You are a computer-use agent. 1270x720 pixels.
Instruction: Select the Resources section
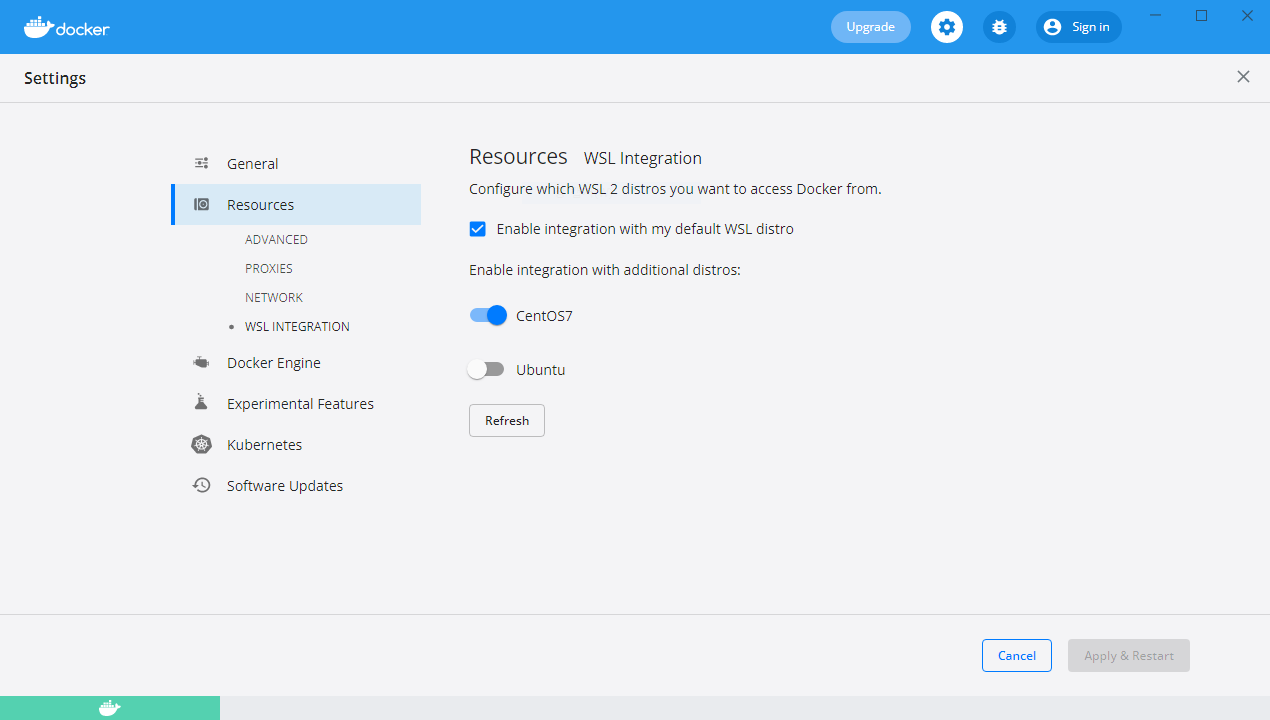296,204
